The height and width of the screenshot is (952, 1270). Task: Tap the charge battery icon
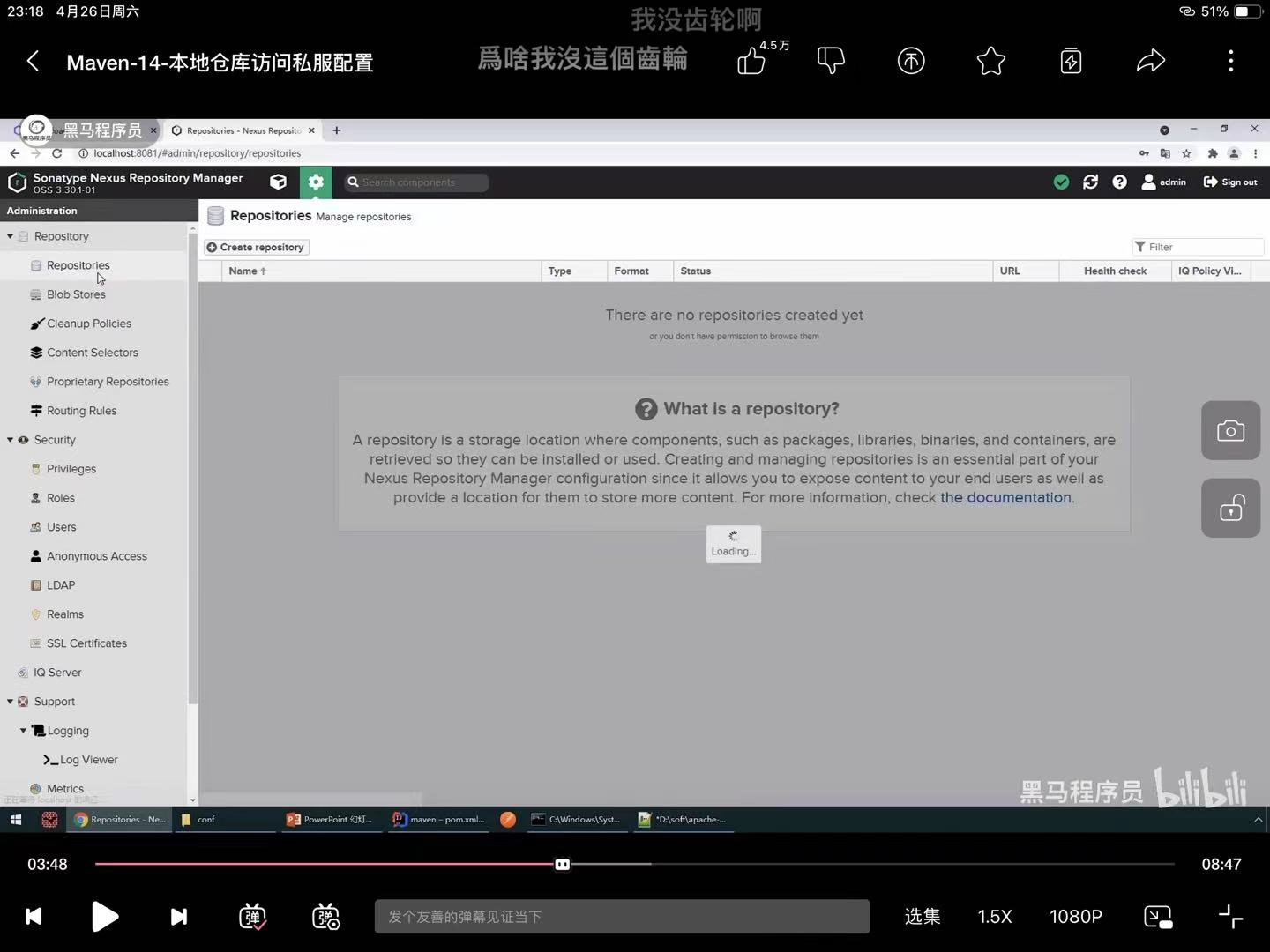[1071, 60]
